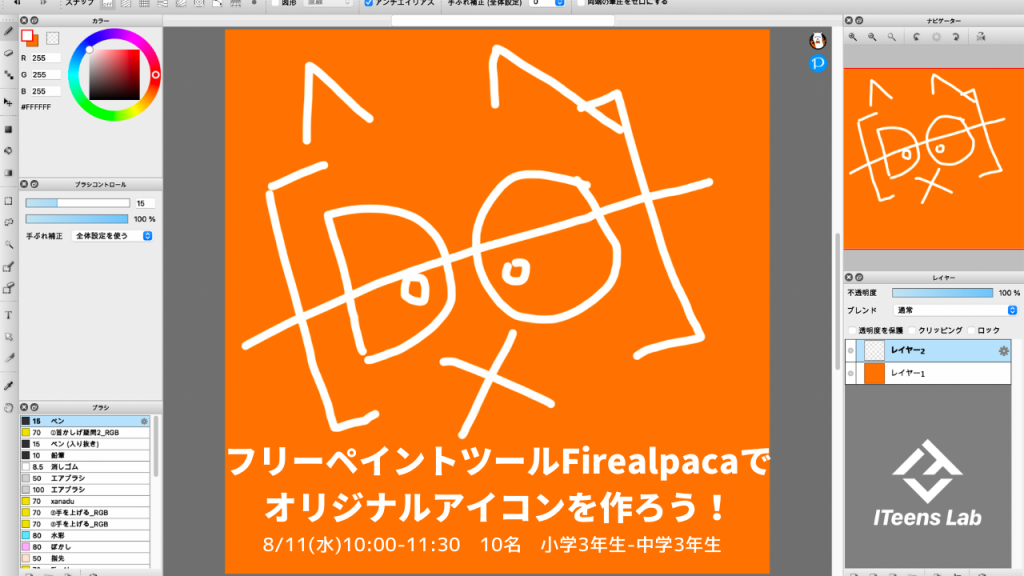
Task: Select the Move tool
Action: click(8, 102)
